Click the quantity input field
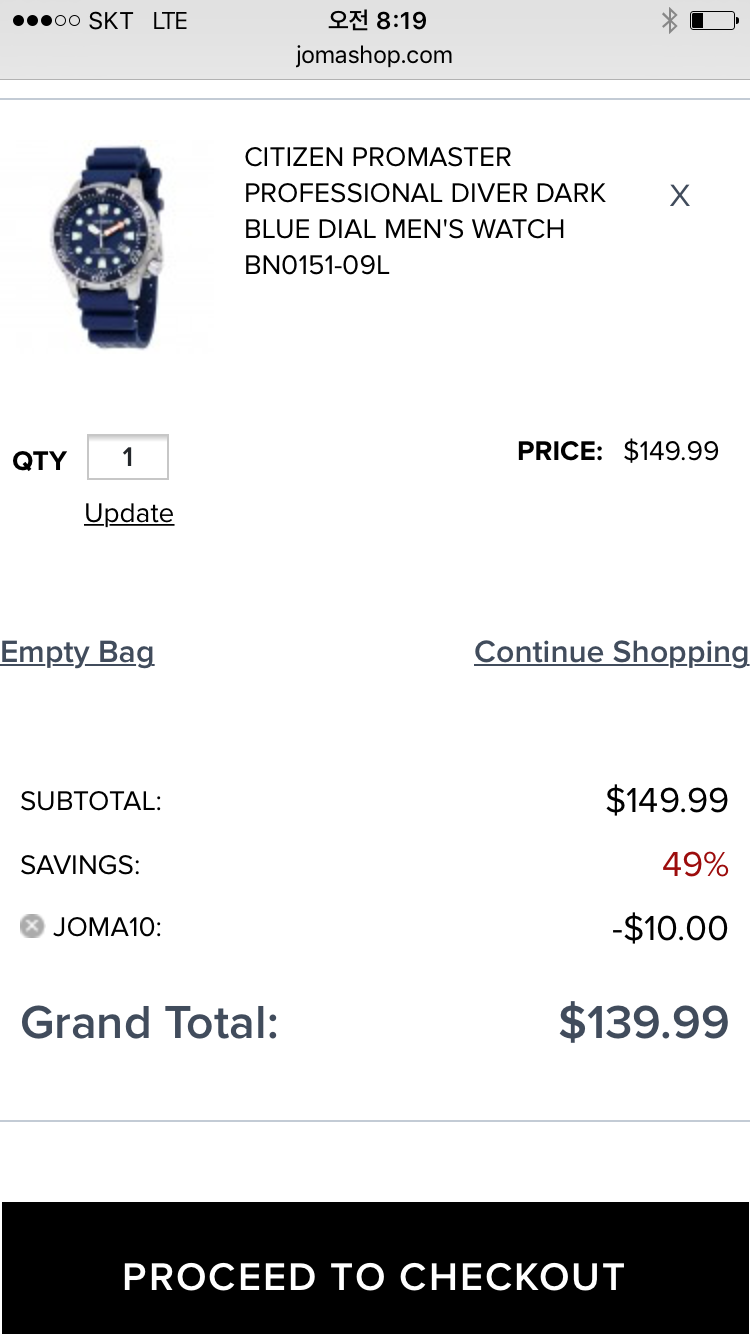Screen dimensions: 750x1334 click(x=128, y=458)
